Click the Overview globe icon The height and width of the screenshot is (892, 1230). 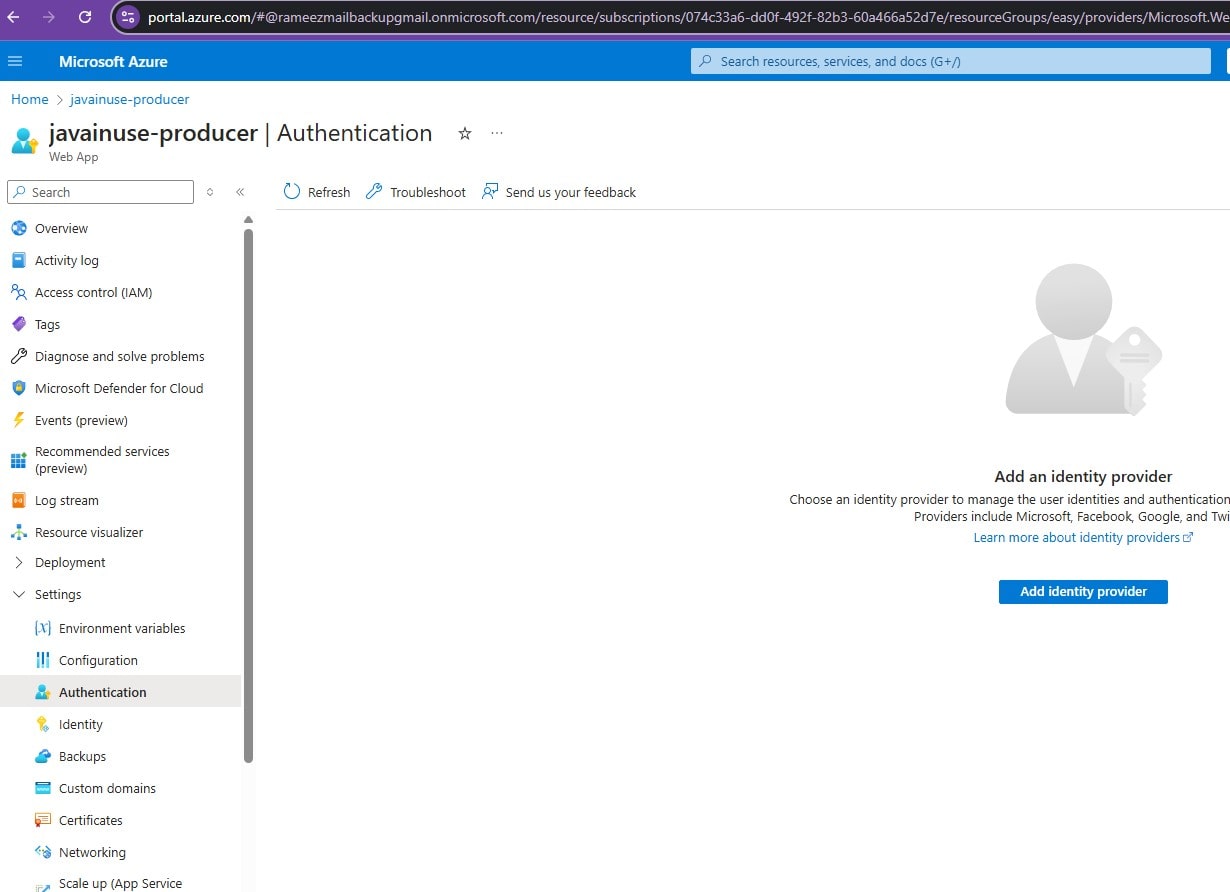point(18,228)
